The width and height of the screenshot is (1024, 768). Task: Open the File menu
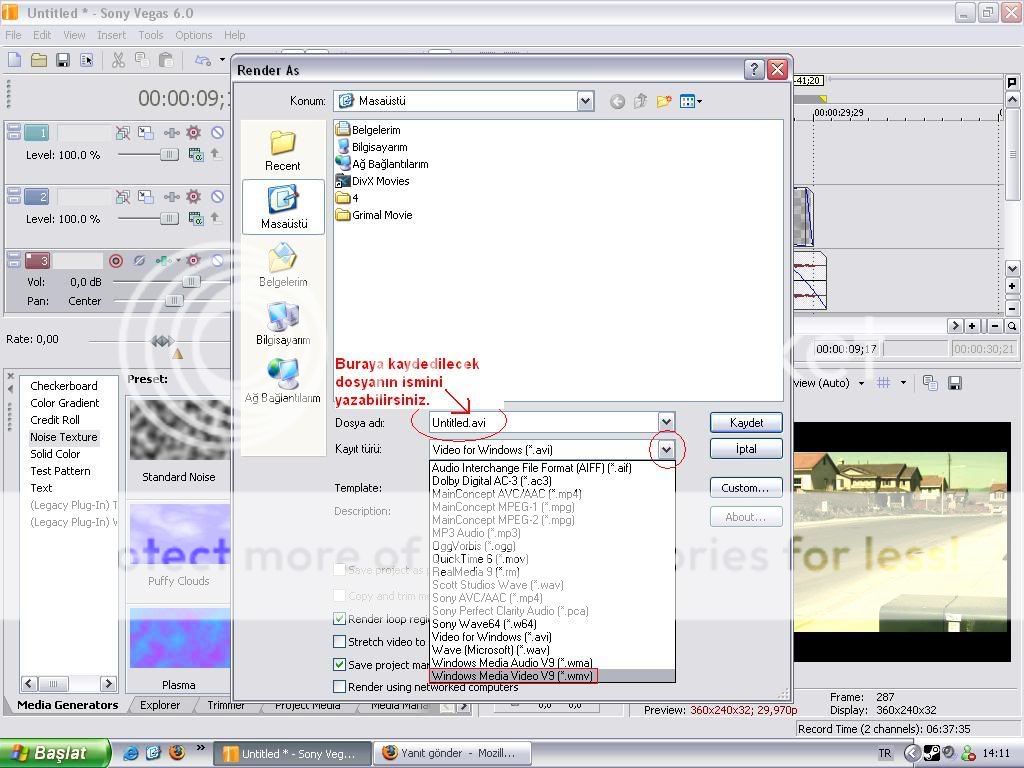(x=13, y=35)
